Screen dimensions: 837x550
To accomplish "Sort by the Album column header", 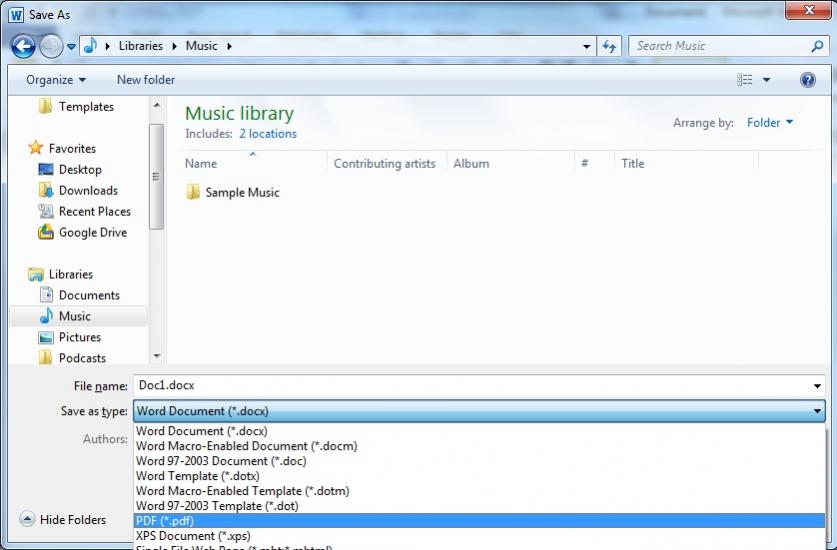I will pos(471,163).
